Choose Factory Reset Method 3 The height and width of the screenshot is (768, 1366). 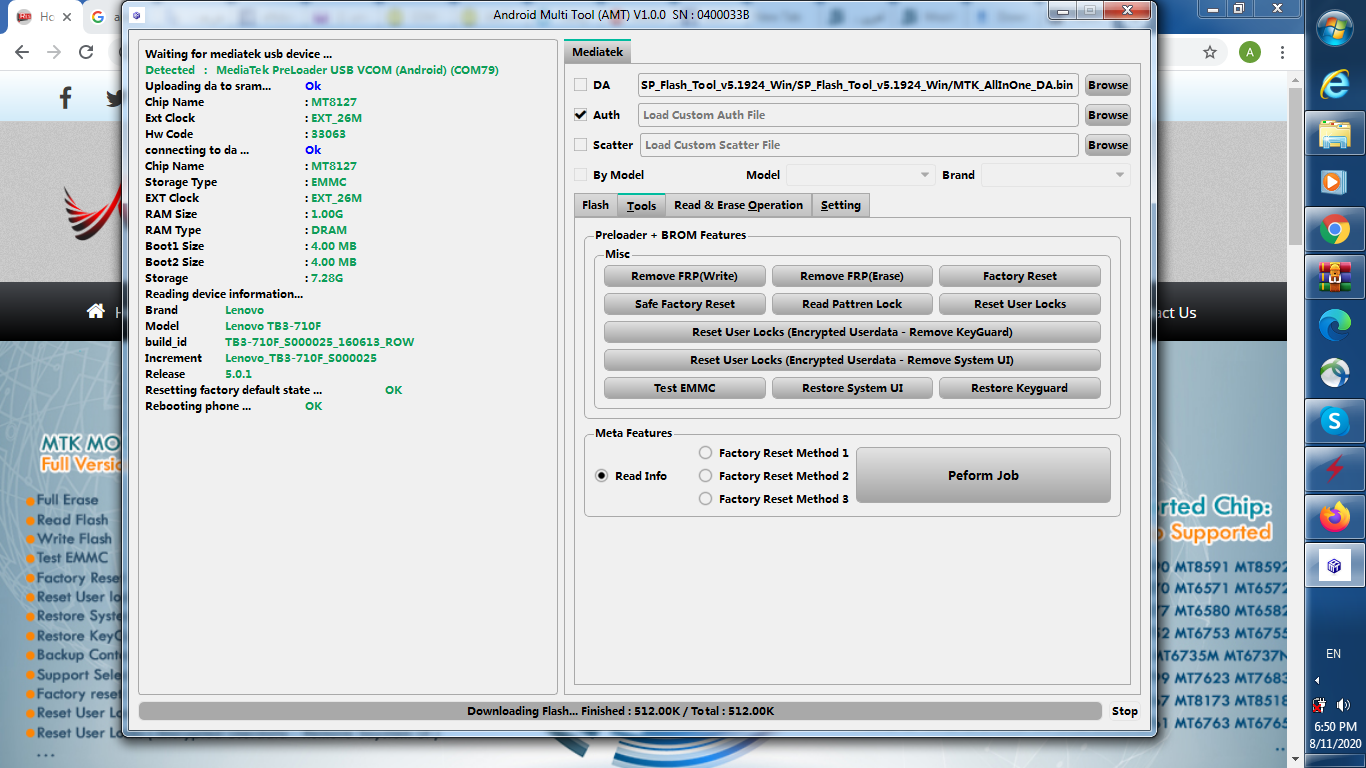pos(706,499)
